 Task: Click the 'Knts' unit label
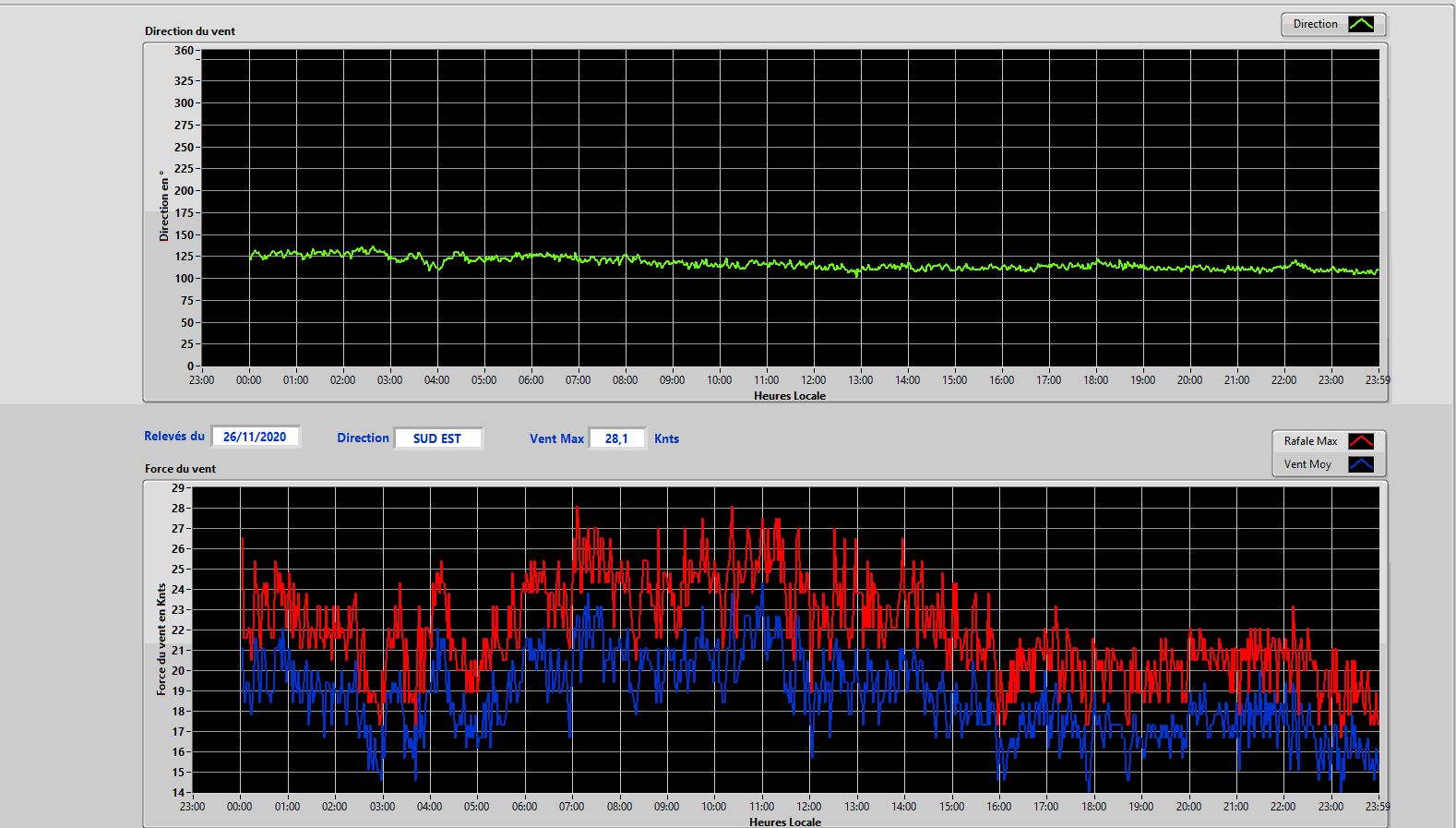[666, 438]
